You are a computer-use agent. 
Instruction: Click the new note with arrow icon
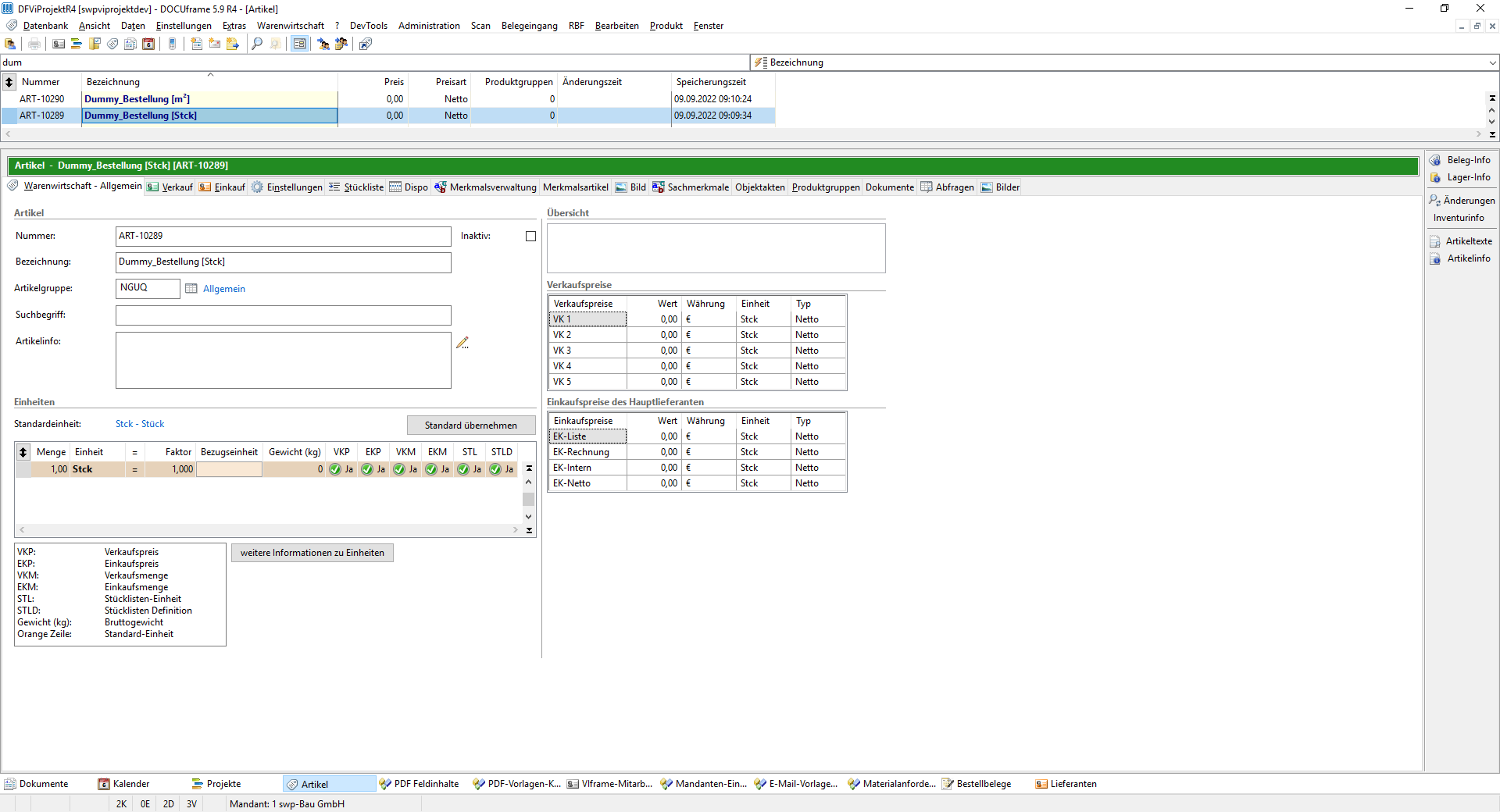[232, 44]
